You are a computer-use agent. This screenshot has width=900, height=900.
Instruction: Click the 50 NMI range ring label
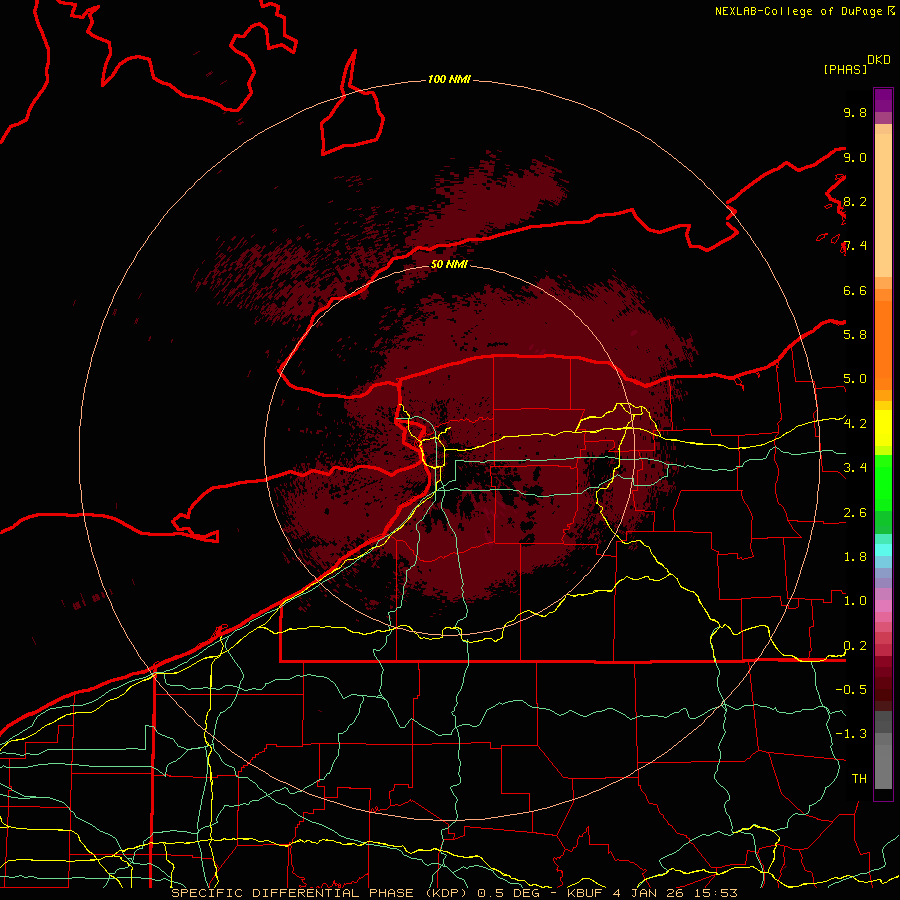point(449,265)
